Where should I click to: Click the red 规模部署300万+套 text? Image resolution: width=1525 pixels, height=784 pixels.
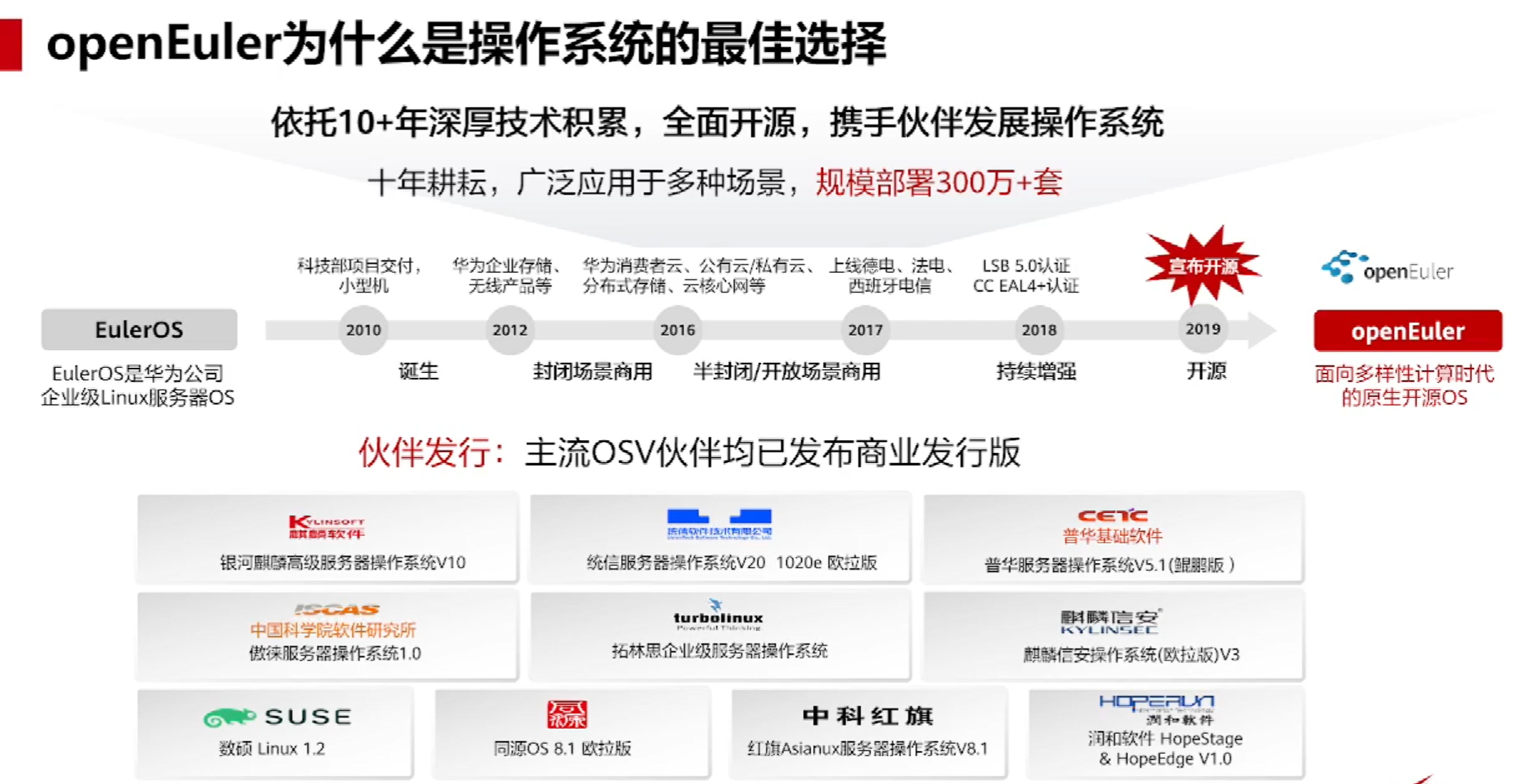point(939,182)
